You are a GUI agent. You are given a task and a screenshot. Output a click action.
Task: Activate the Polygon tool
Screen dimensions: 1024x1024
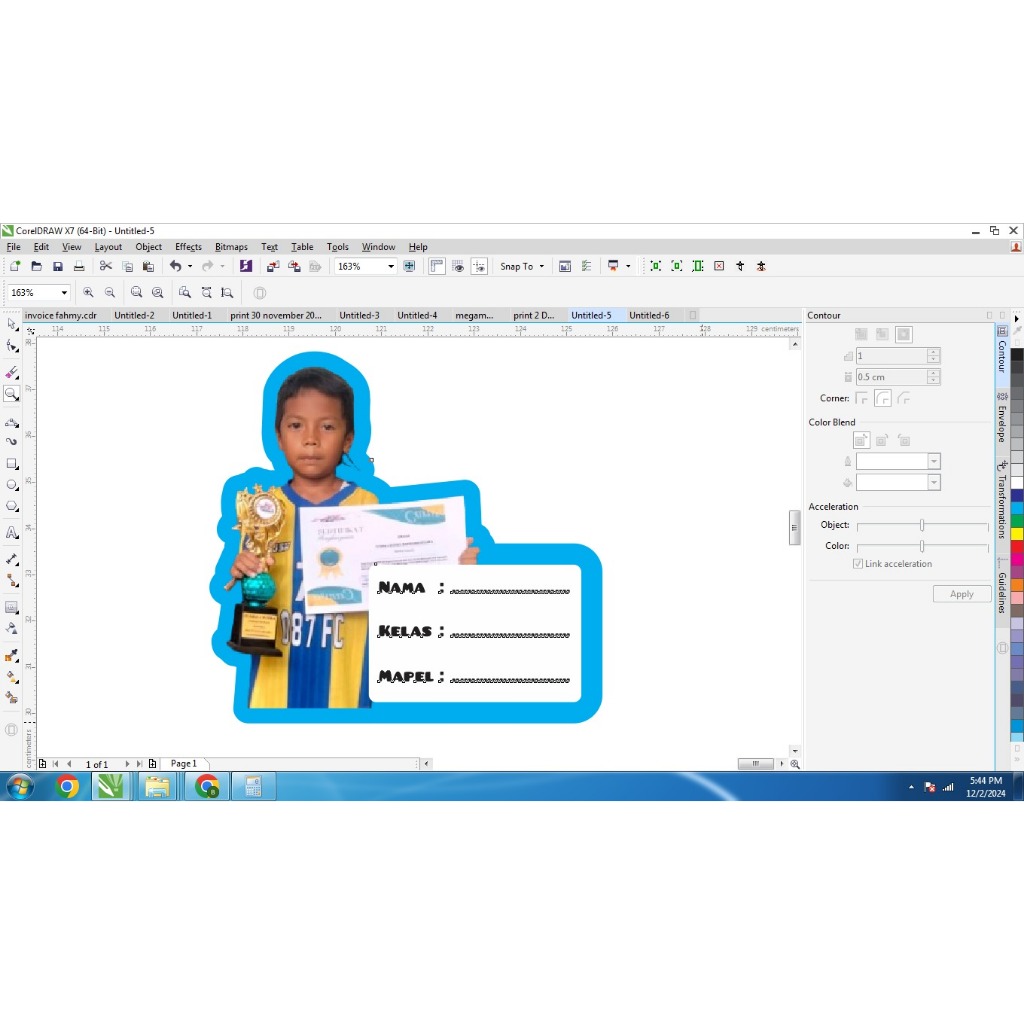tap(12, 506)
